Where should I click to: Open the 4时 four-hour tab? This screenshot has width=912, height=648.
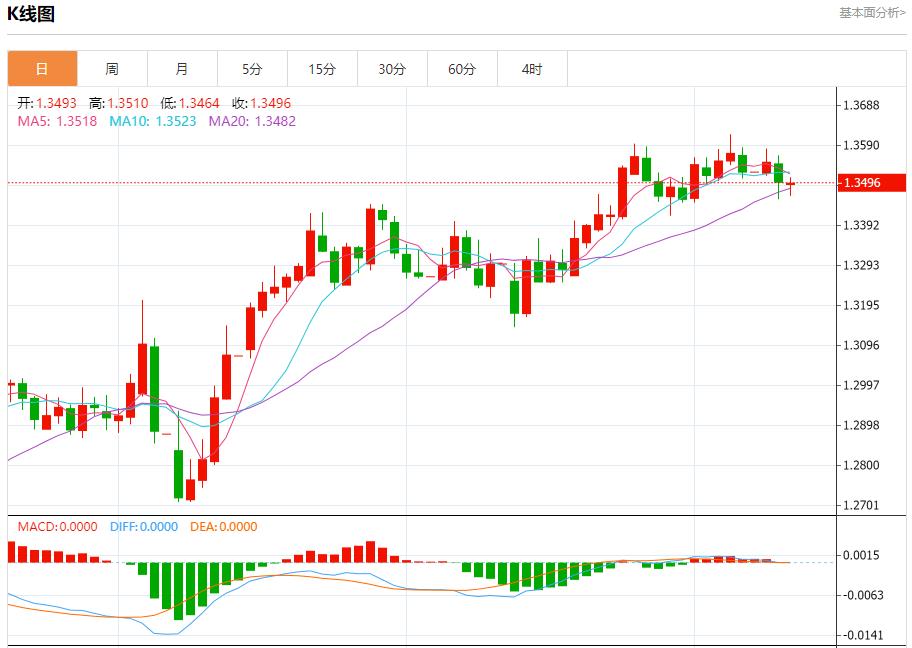tap(532, 69)
